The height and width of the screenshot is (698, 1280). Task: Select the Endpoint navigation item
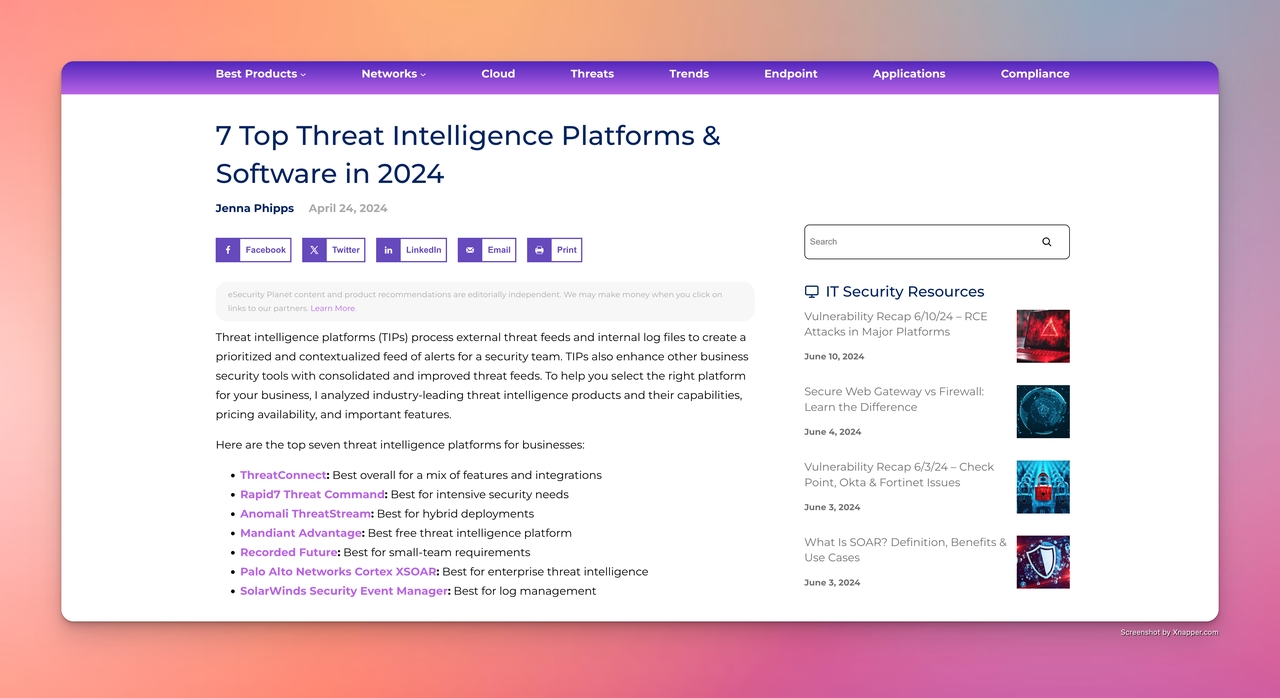[x=790, y=74]
